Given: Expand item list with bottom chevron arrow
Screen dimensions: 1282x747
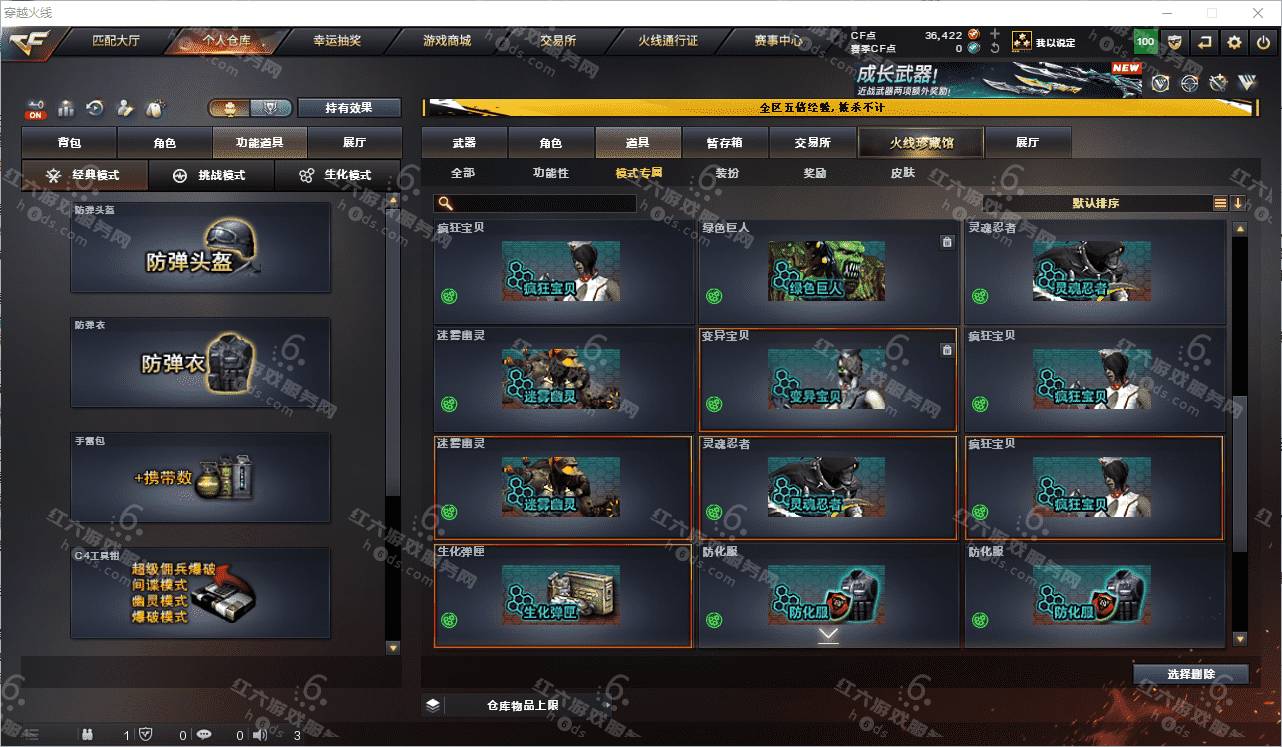Looking at the screenshot, I should 828,635.
